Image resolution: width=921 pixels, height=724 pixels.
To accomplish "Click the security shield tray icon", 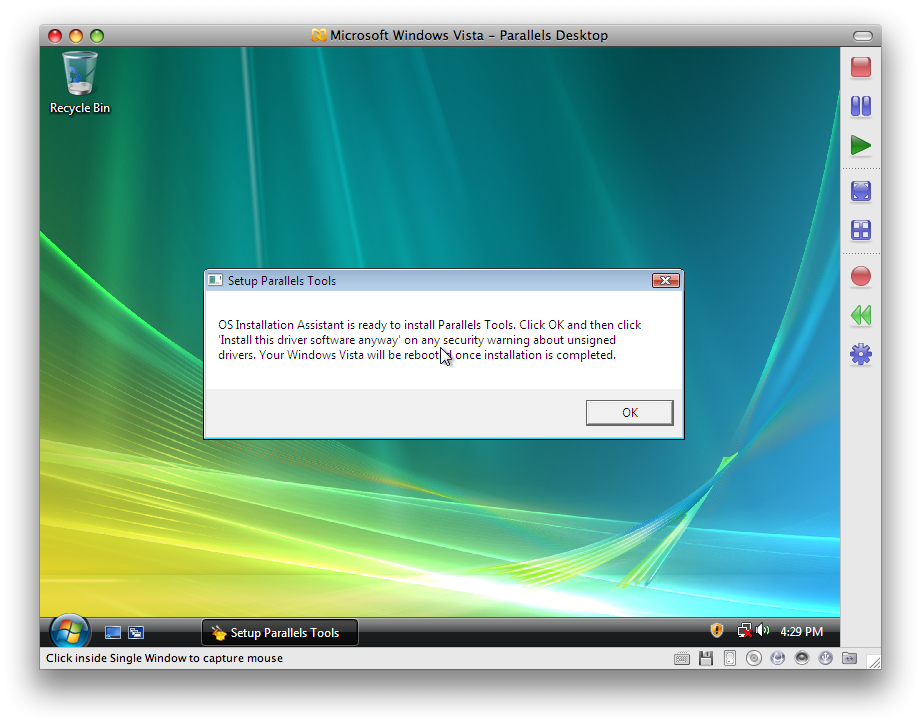I will click(x=717, y=631).
